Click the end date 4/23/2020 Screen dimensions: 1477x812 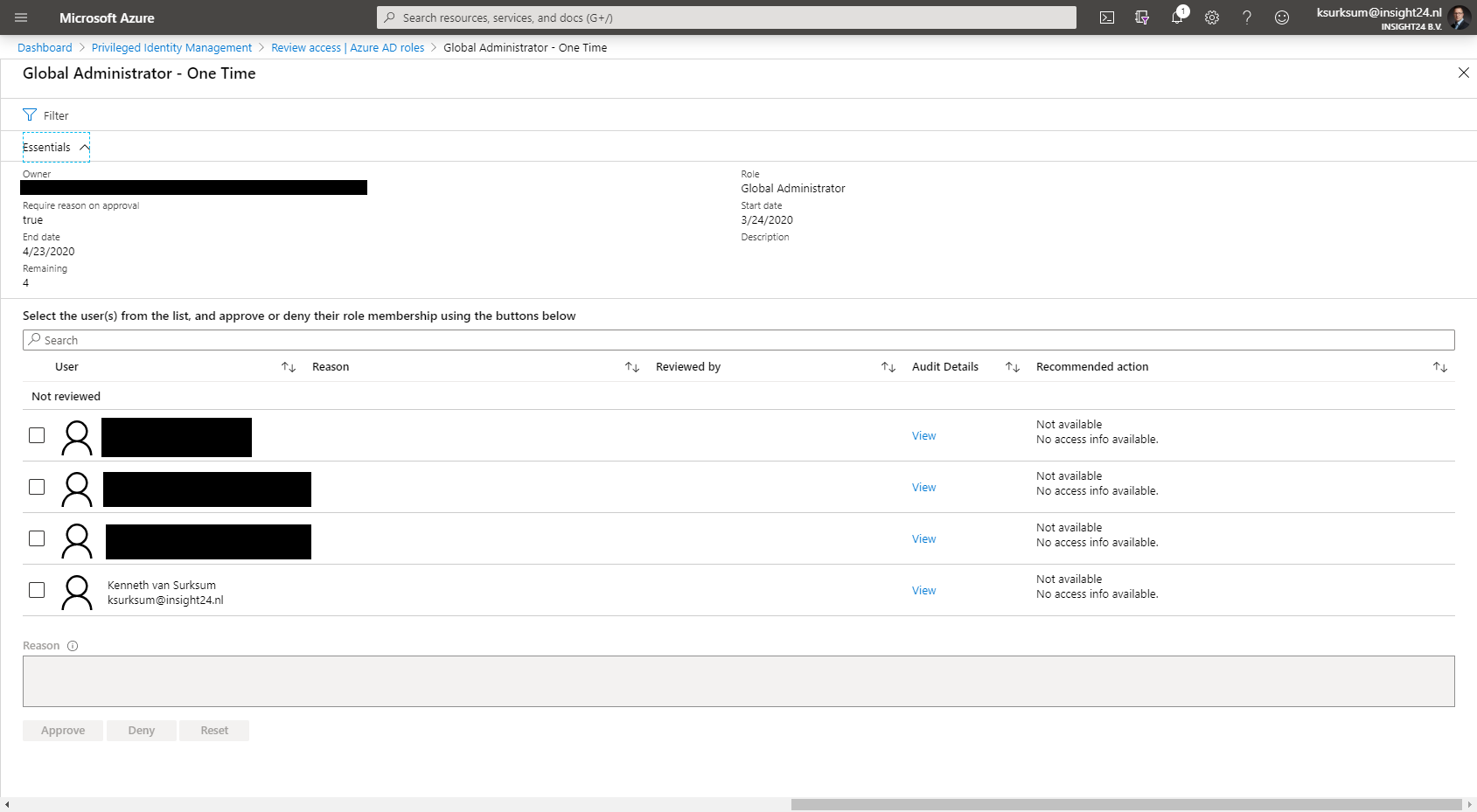coord(49,252)
